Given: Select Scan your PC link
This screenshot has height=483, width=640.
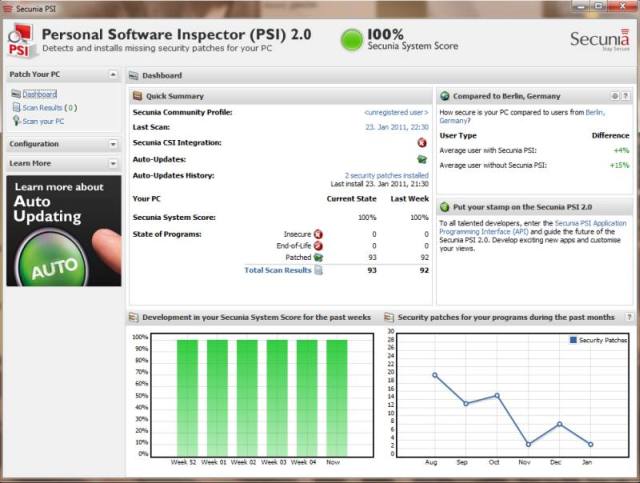Looking at the screenshot, I should pos(43,121).
